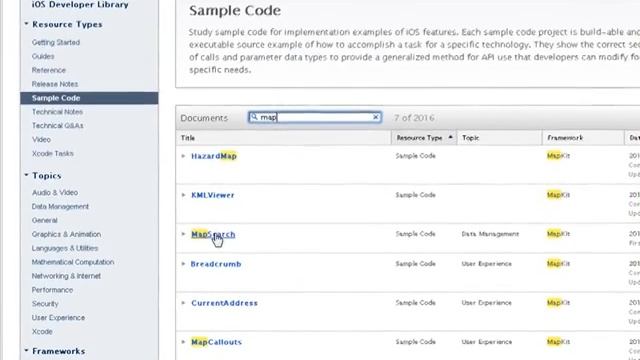Expand the MapCallouts row triangle

pyautogui.click(x=183, y=342)
